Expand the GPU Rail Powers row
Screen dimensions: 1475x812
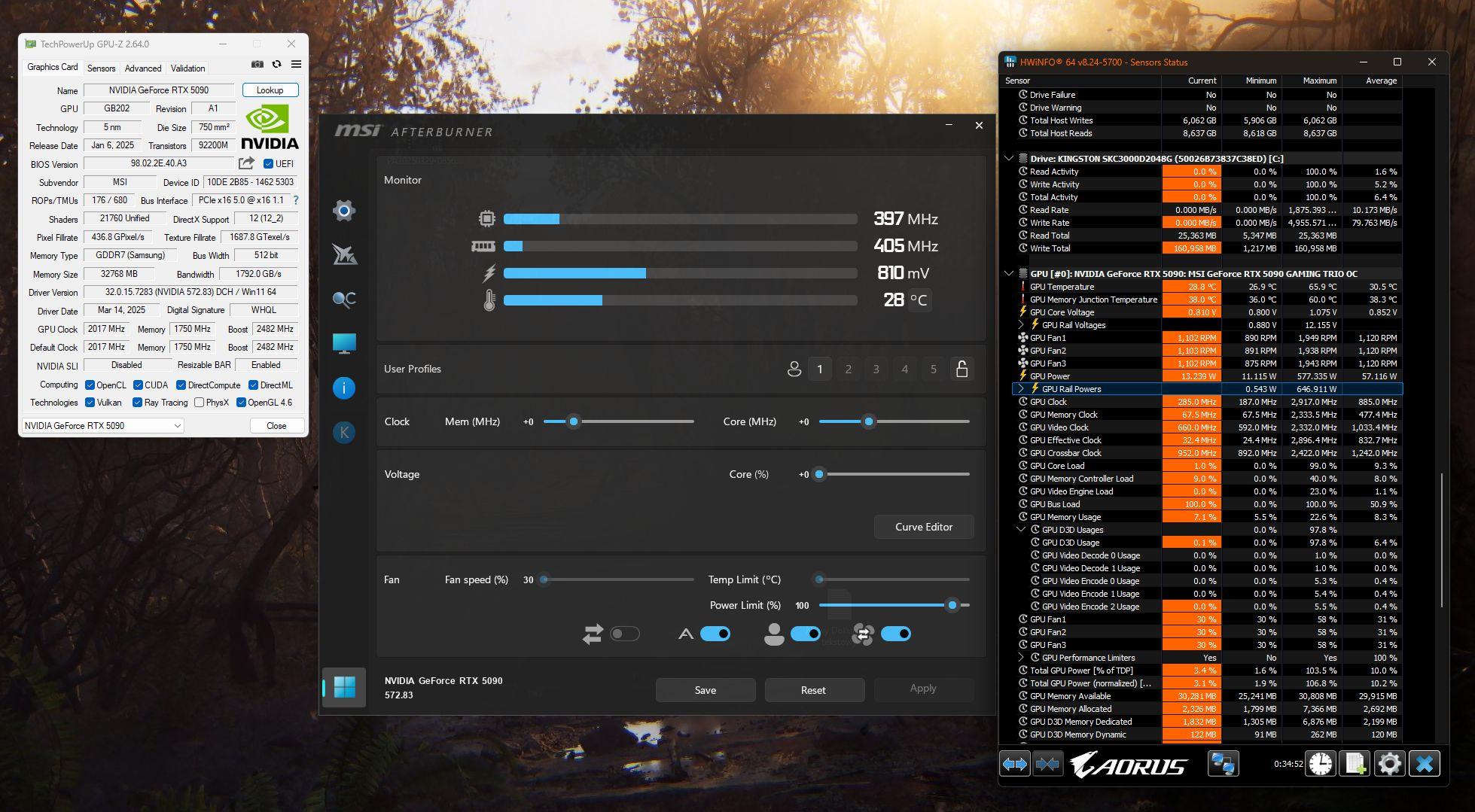(x=1021, y=389)
